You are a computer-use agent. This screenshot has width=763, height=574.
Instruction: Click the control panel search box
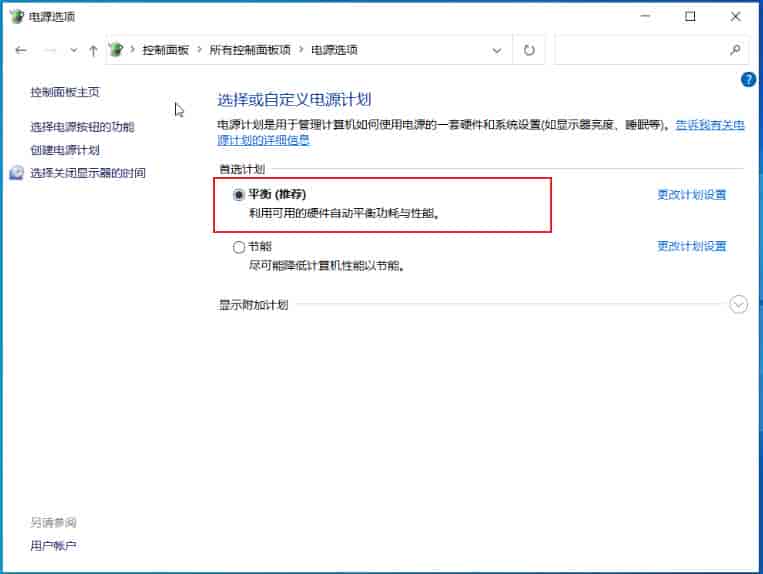[651, 50]
